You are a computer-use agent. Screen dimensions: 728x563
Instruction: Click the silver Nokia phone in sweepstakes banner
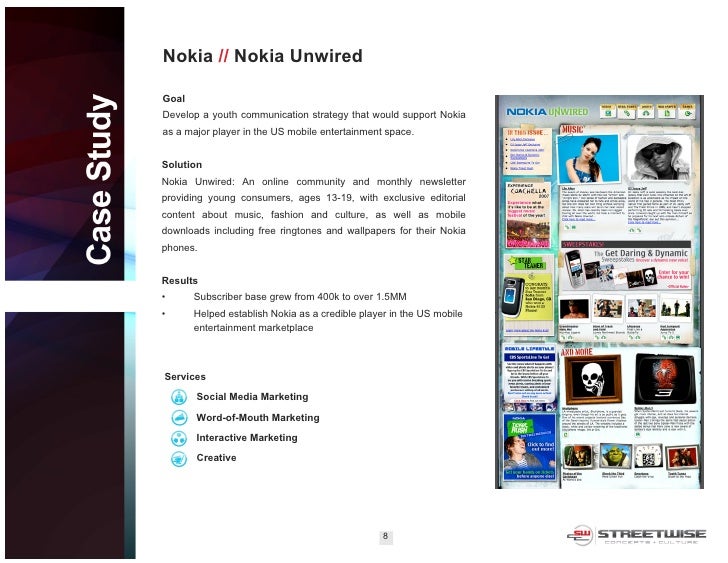click(574, 268)
